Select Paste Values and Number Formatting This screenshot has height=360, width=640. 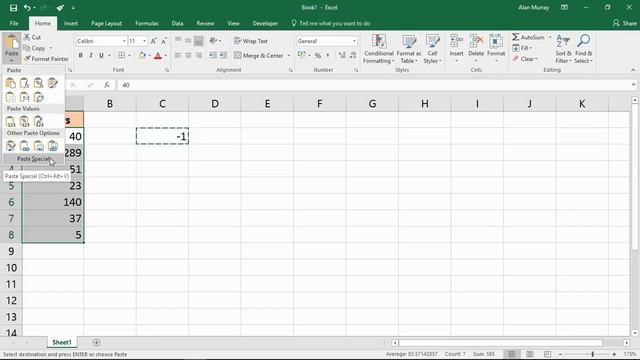click(24, 122)
